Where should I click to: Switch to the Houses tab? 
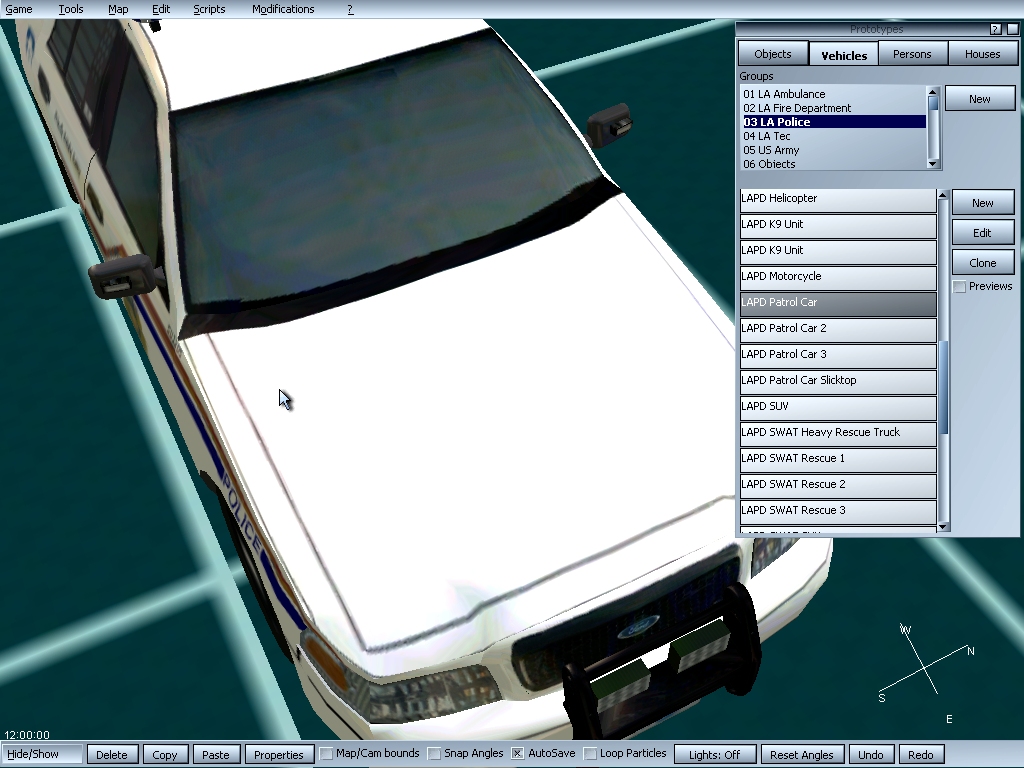(982, 54)
